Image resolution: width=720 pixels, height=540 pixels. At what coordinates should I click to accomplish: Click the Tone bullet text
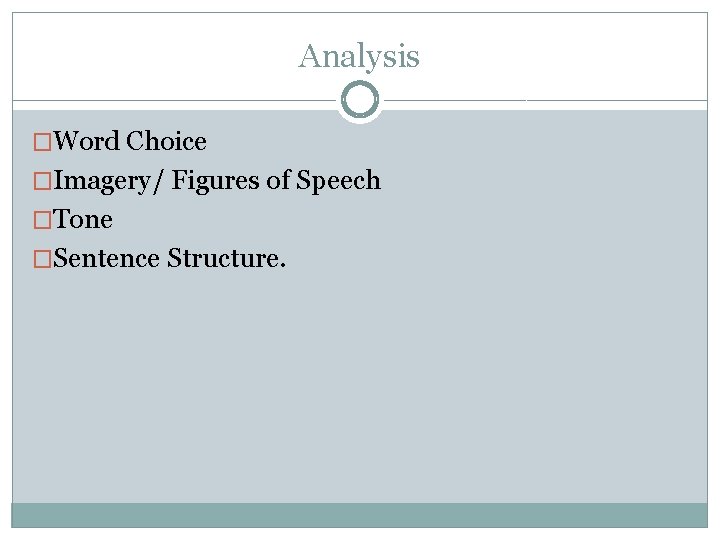(x=83, y=220)
